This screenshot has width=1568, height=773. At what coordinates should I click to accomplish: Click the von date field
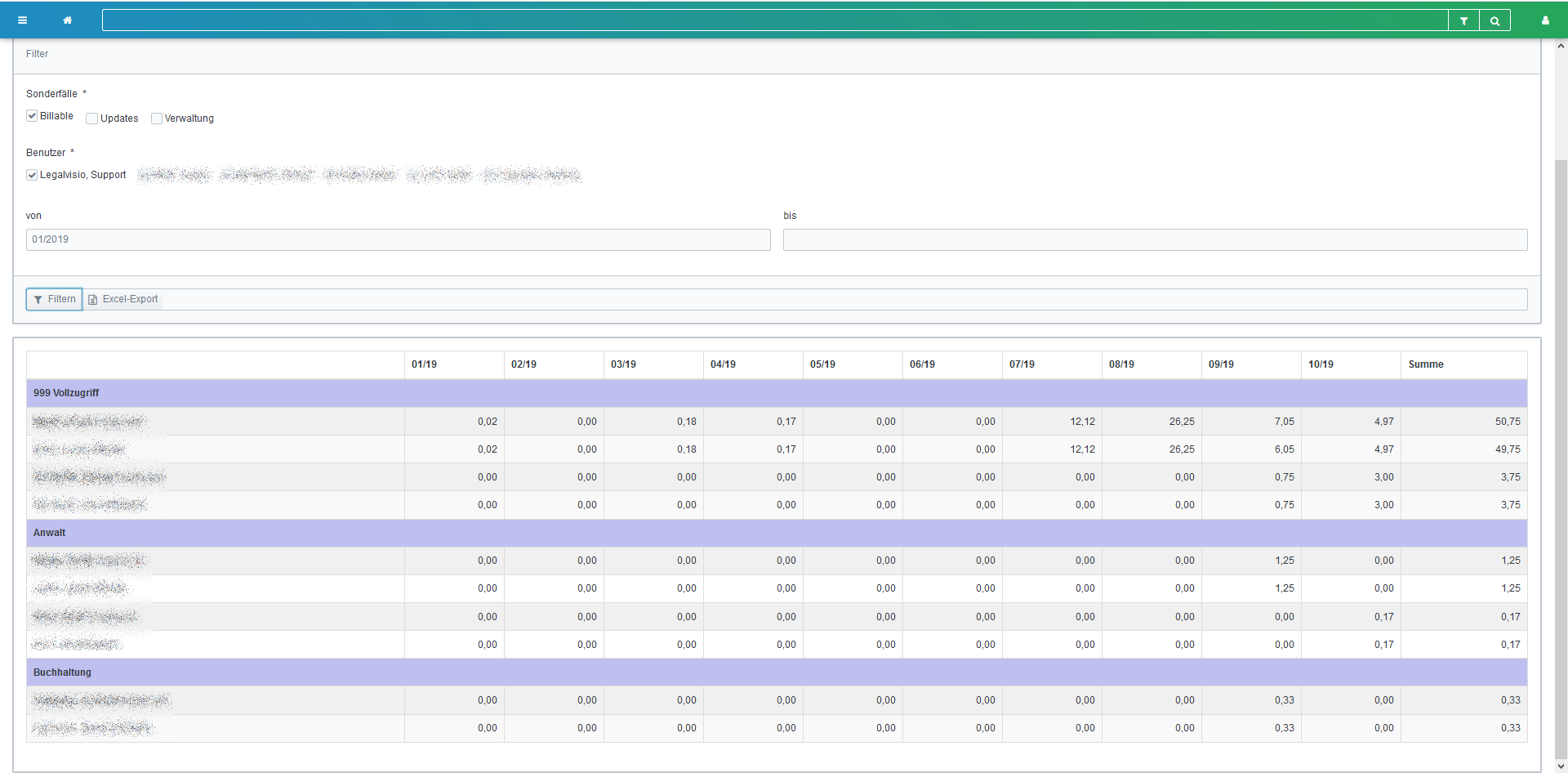[398, 239]
